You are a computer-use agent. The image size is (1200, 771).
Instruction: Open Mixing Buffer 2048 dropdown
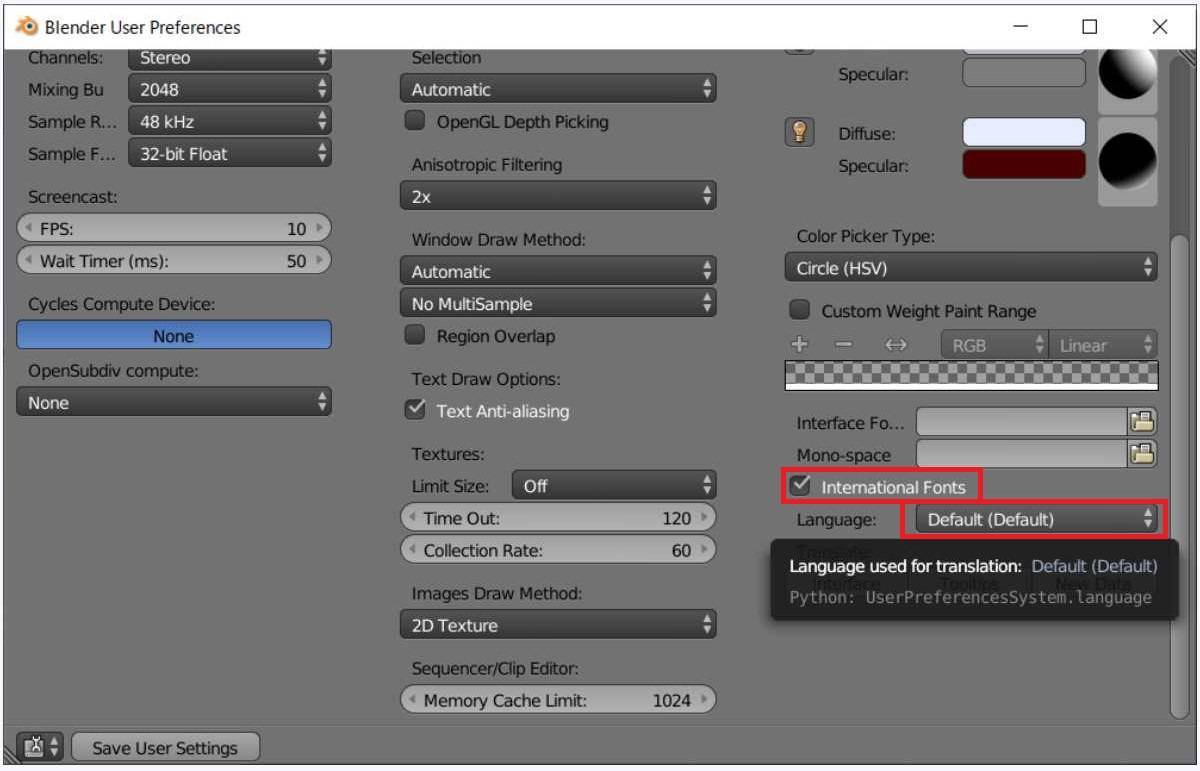230,89
